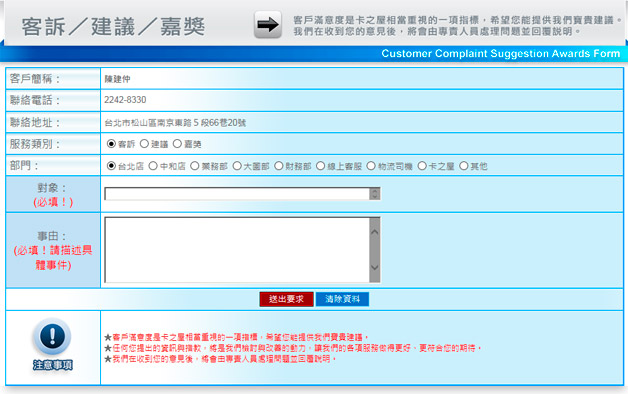Click the 聯絡地址 label
Screen dimensions: 628x394
pos(35,122)
